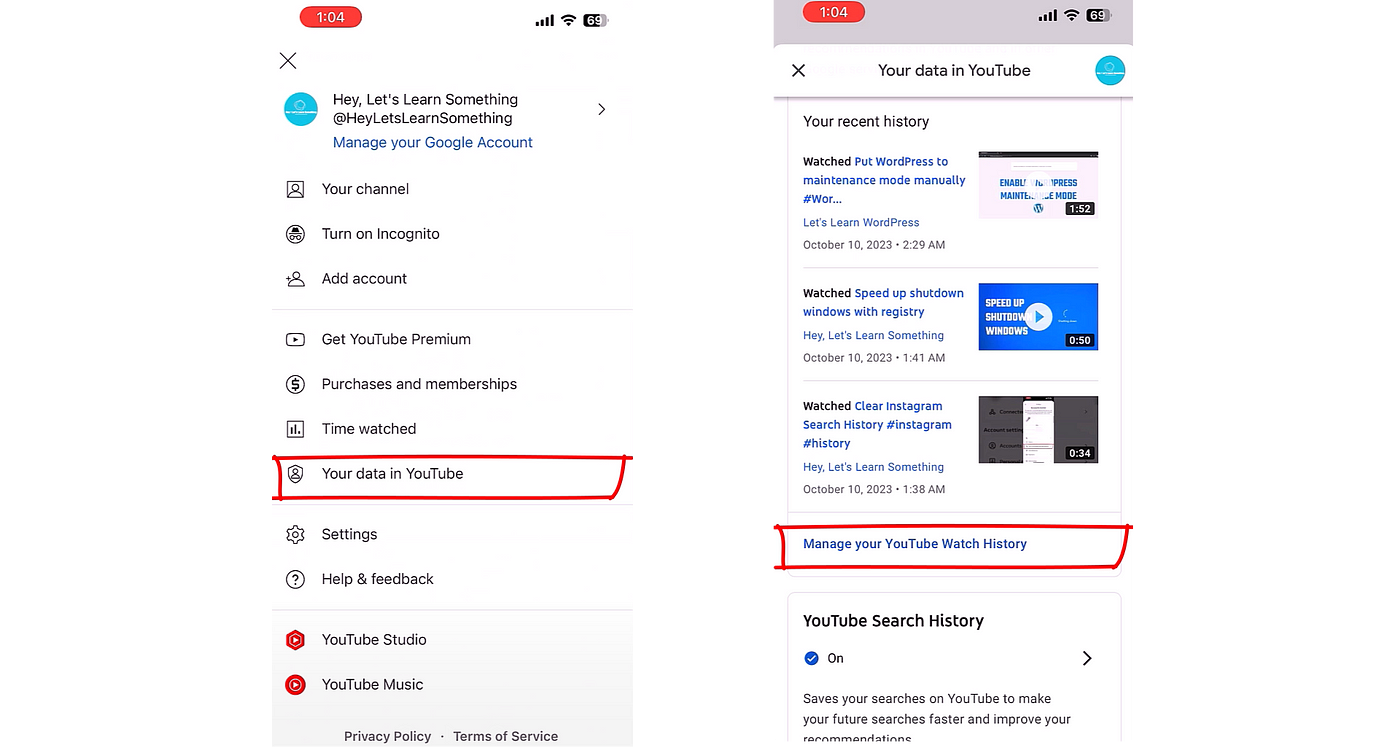The width and height of the screenshot is (1400, 750).
Task: Click the dollar sign Purchases icon
Action: pyautogui.click(x=295, y=384)
